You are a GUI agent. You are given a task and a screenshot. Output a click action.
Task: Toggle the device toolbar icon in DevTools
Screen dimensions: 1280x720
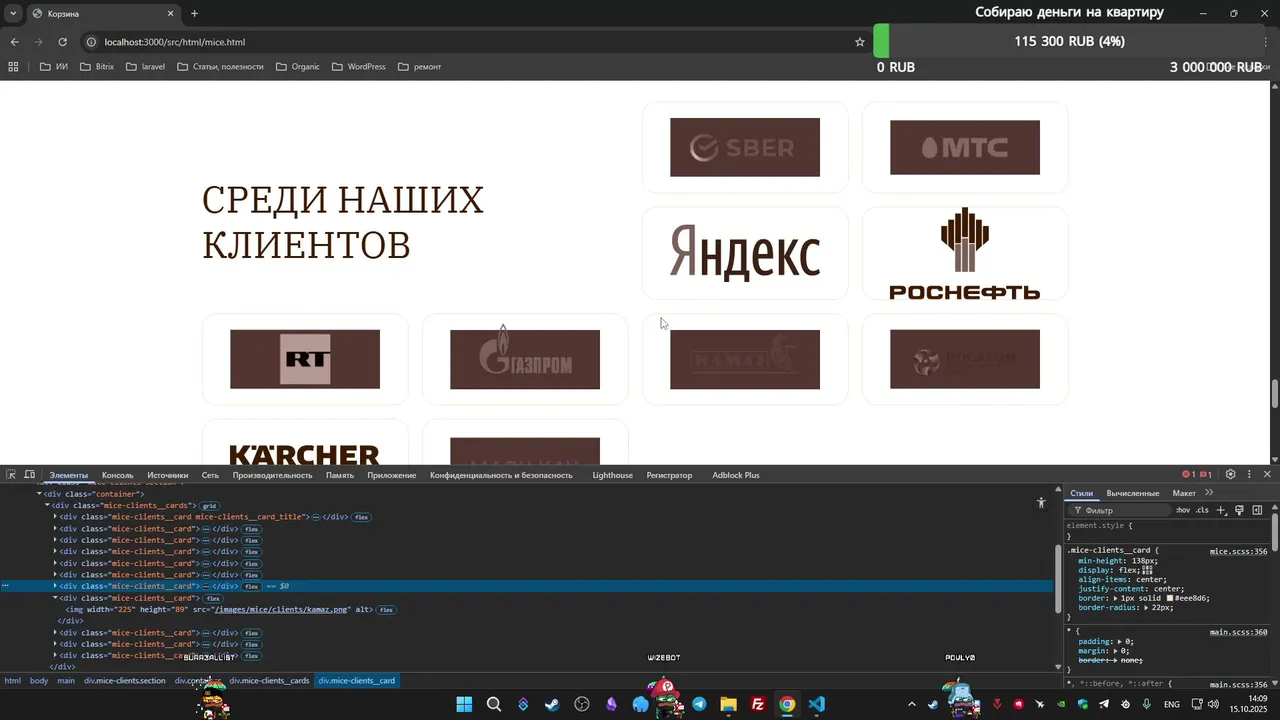(30, 475)
